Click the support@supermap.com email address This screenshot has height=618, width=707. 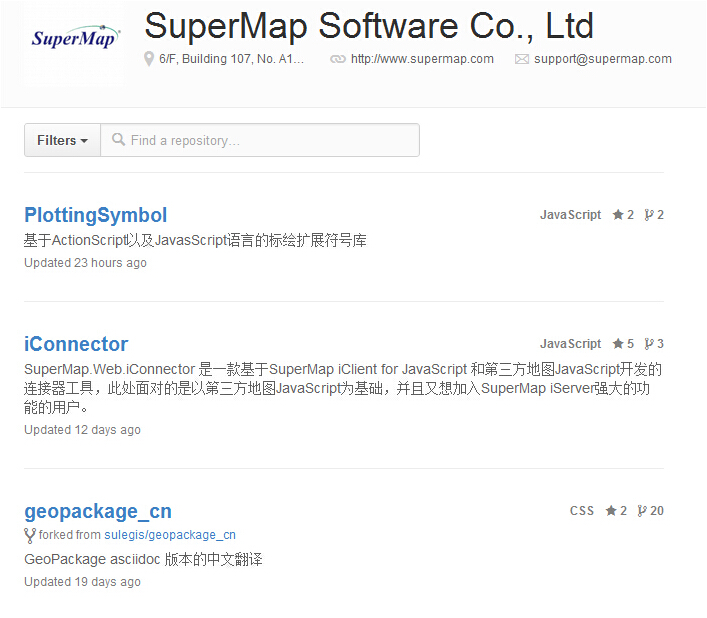(x=603, y=59)
